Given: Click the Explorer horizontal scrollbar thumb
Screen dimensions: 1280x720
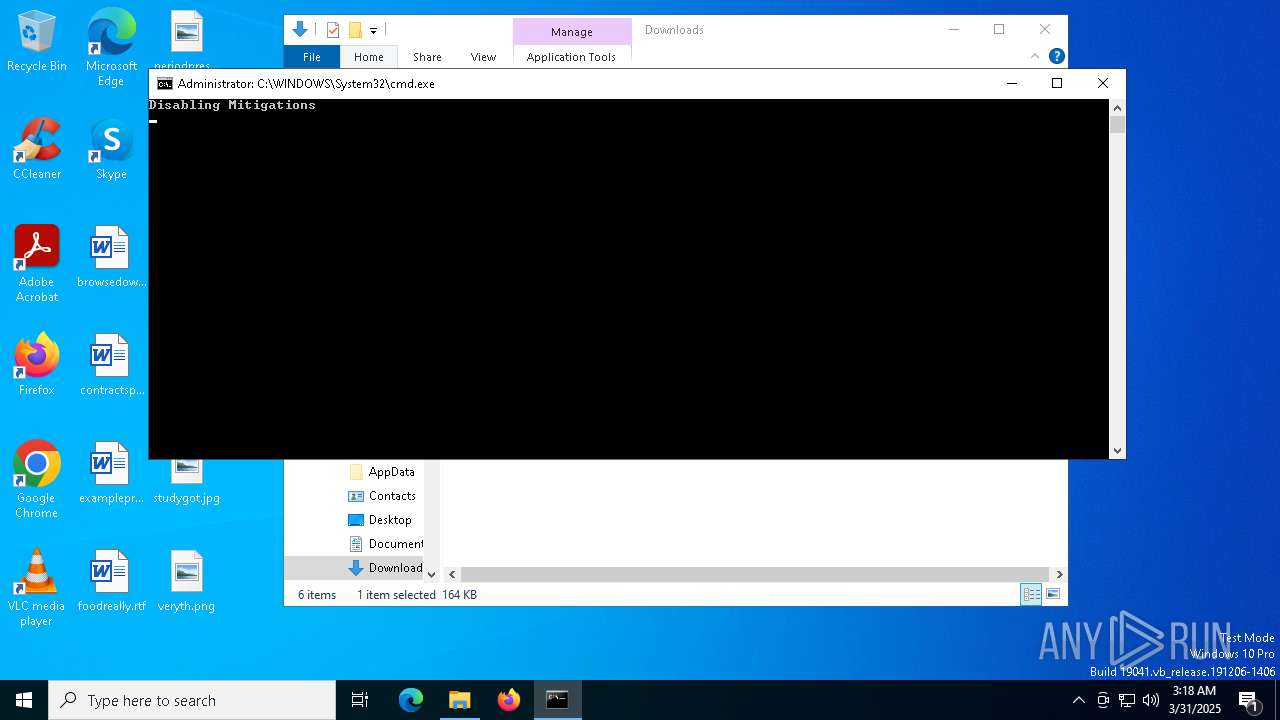Looking at the screenshot, I should [x=755, y=574].
